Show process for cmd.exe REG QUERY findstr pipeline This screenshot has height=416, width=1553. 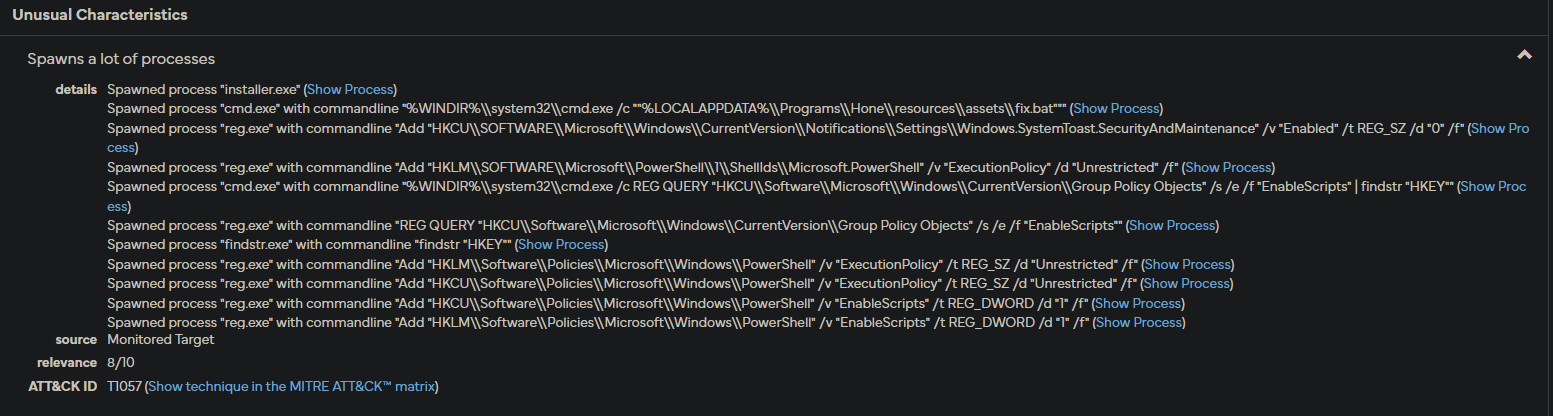coord(1491,186)
